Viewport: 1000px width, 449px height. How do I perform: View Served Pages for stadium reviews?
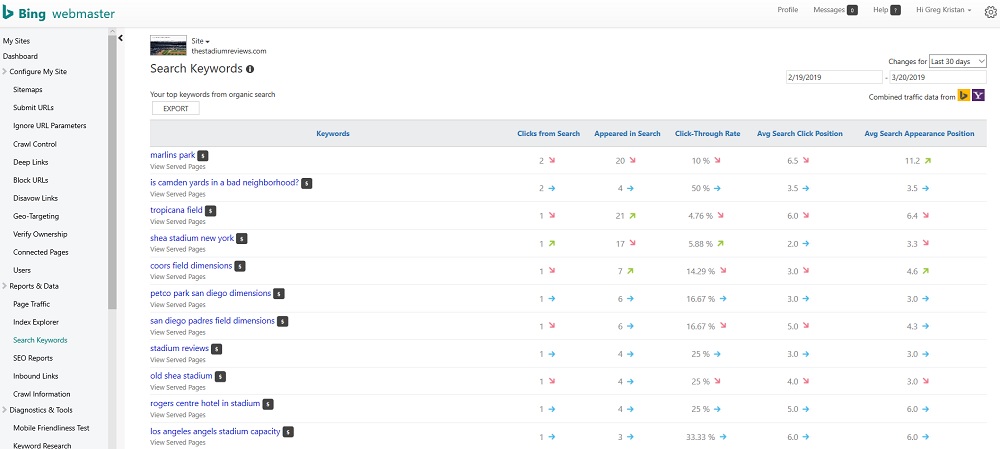coord(178,360)
